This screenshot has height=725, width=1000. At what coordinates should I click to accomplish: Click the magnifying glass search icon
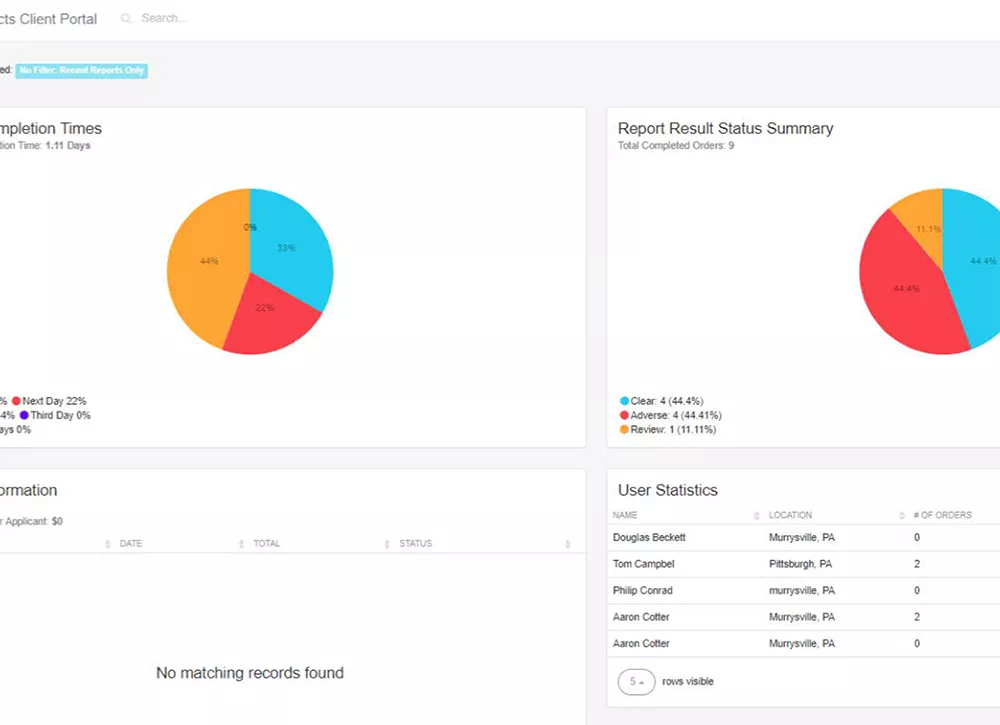coord(126,19)
